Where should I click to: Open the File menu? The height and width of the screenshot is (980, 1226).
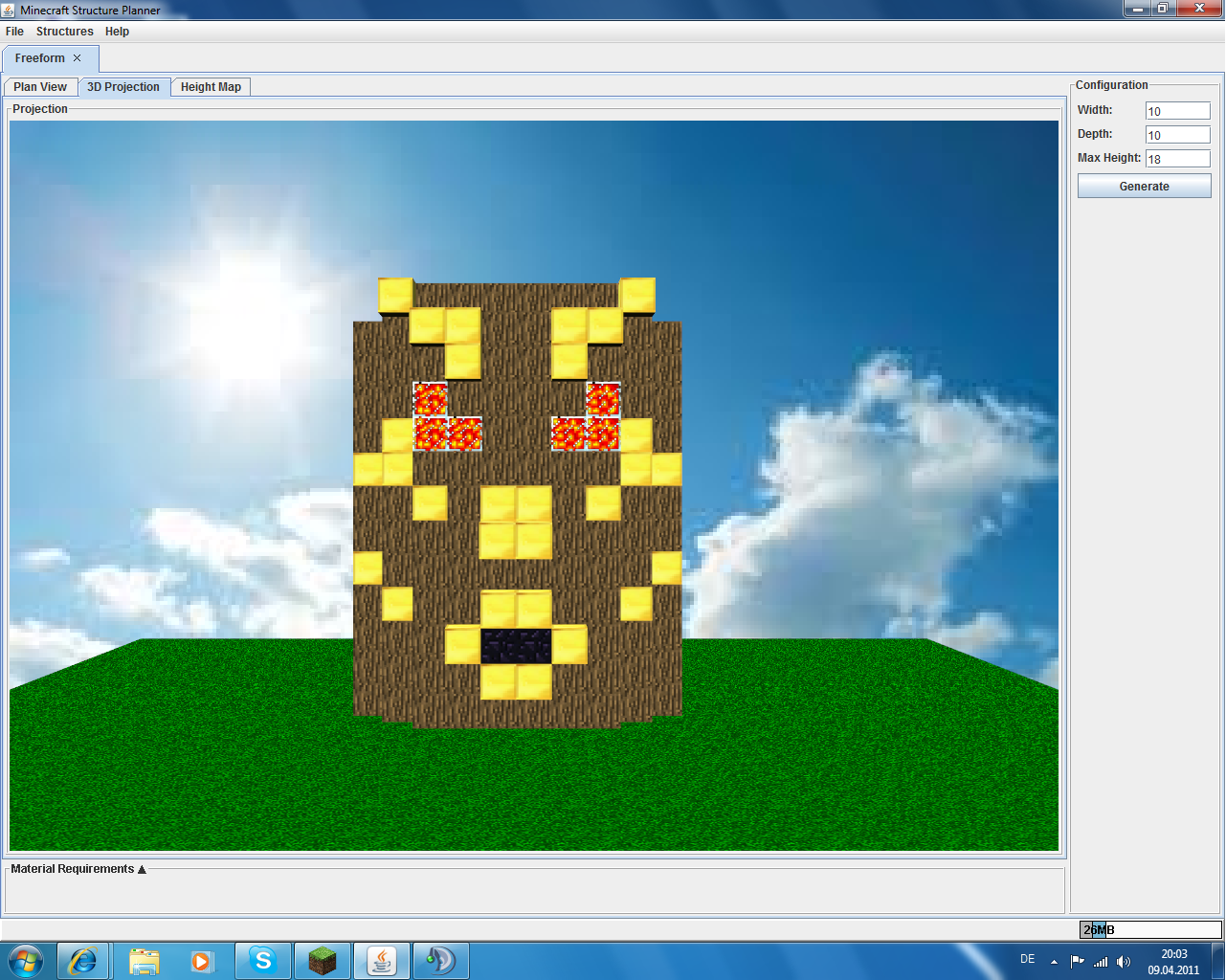14,32
